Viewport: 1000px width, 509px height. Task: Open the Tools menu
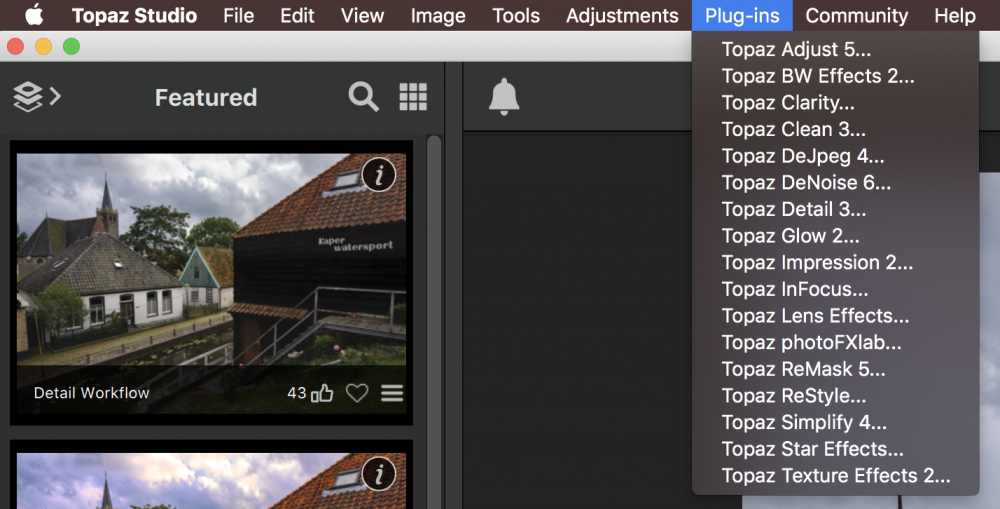coord(516,15)
